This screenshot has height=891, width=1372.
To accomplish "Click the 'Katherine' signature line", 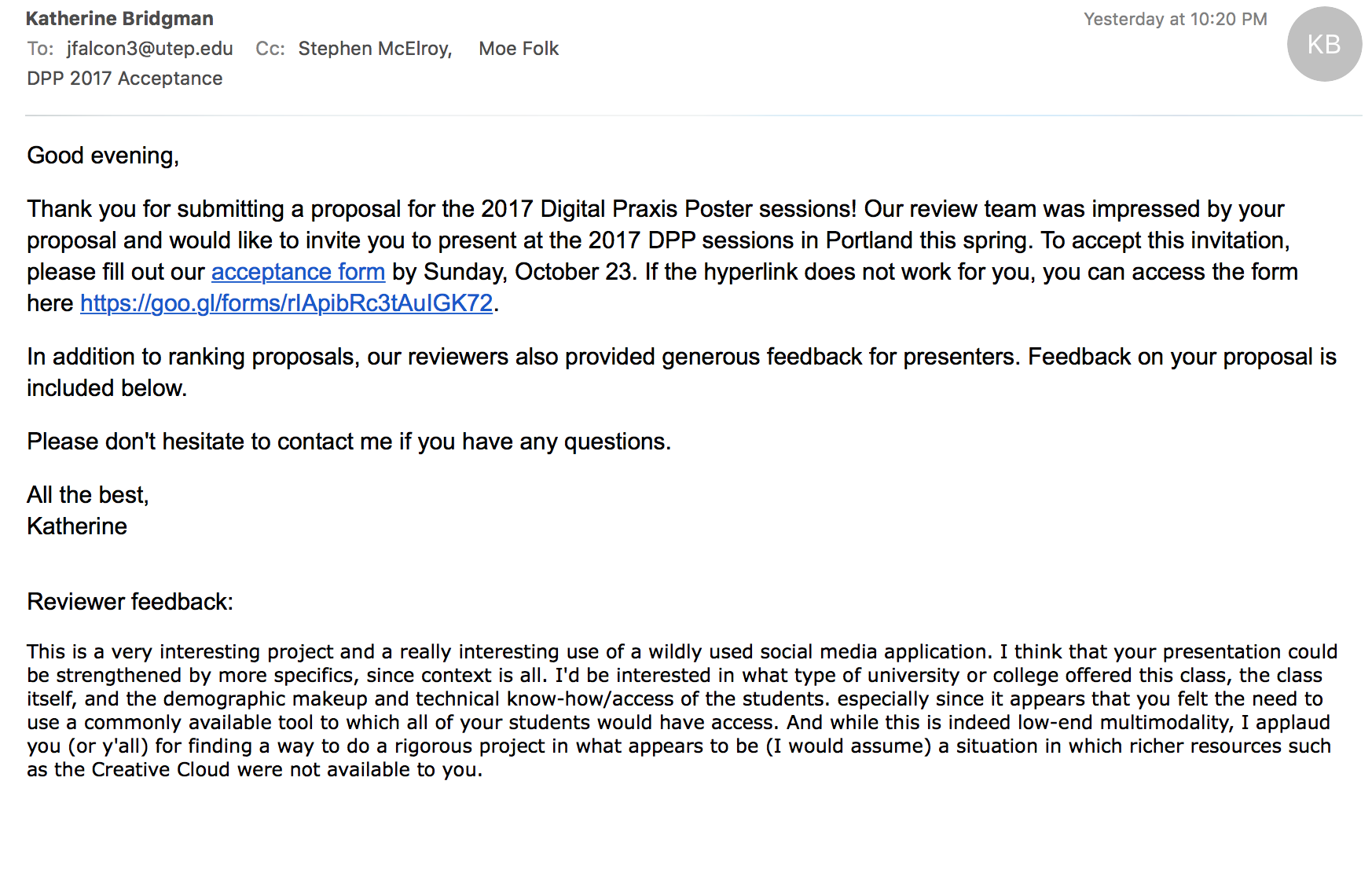I will 77,526.
